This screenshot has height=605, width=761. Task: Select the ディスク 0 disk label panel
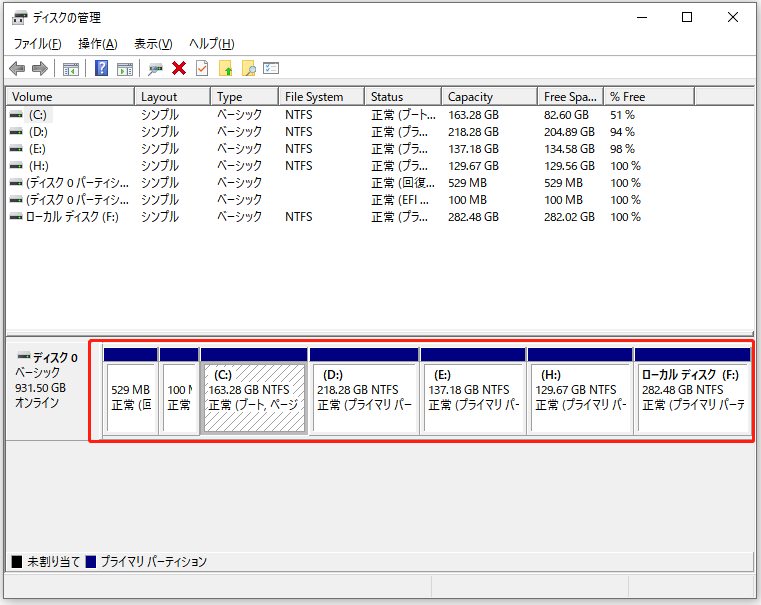pos(49,390)
